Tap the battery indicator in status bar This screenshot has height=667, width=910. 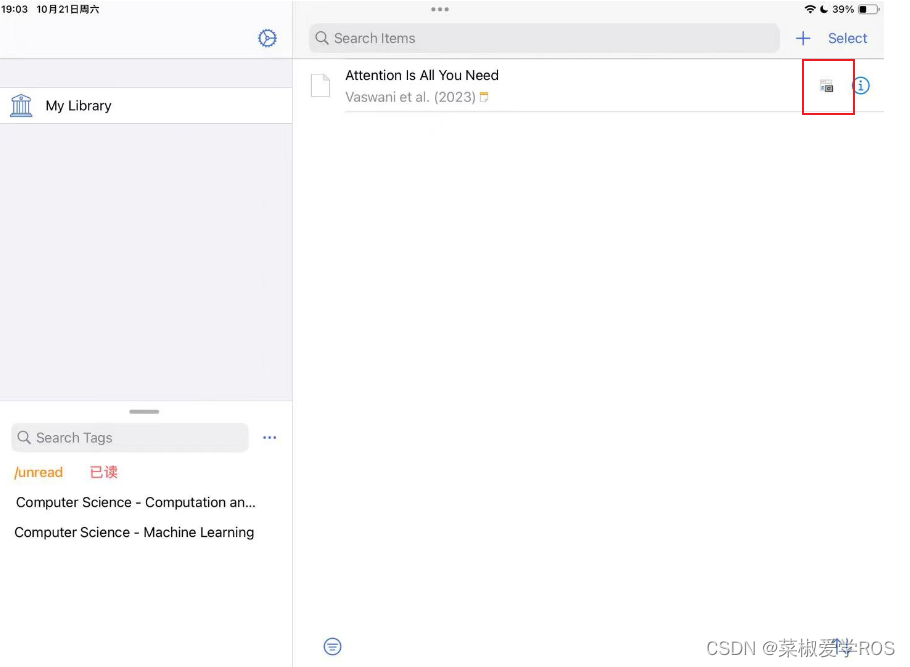tap(869, 9)
